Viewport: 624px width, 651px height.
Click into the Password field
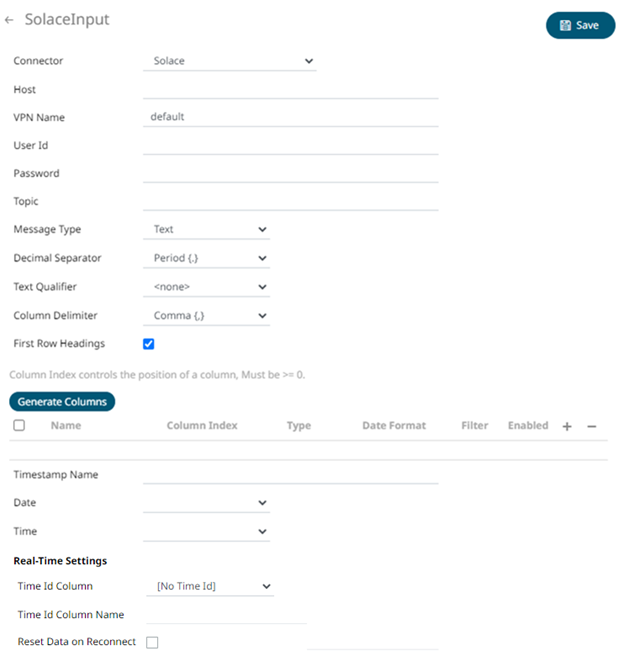tap(290, 173)
